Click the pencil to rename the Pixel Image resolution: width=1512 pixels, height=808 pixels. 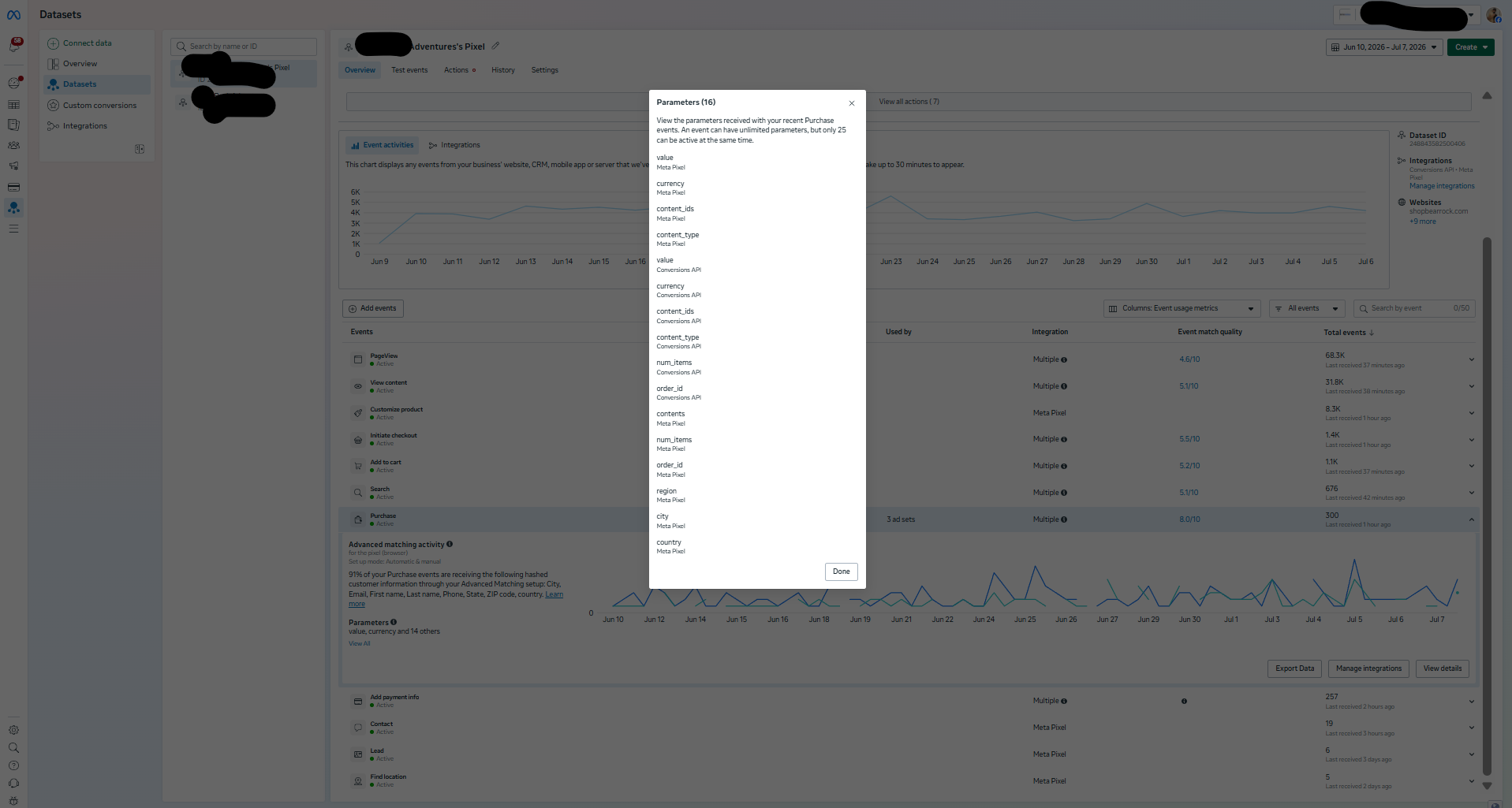pos(495,47)
